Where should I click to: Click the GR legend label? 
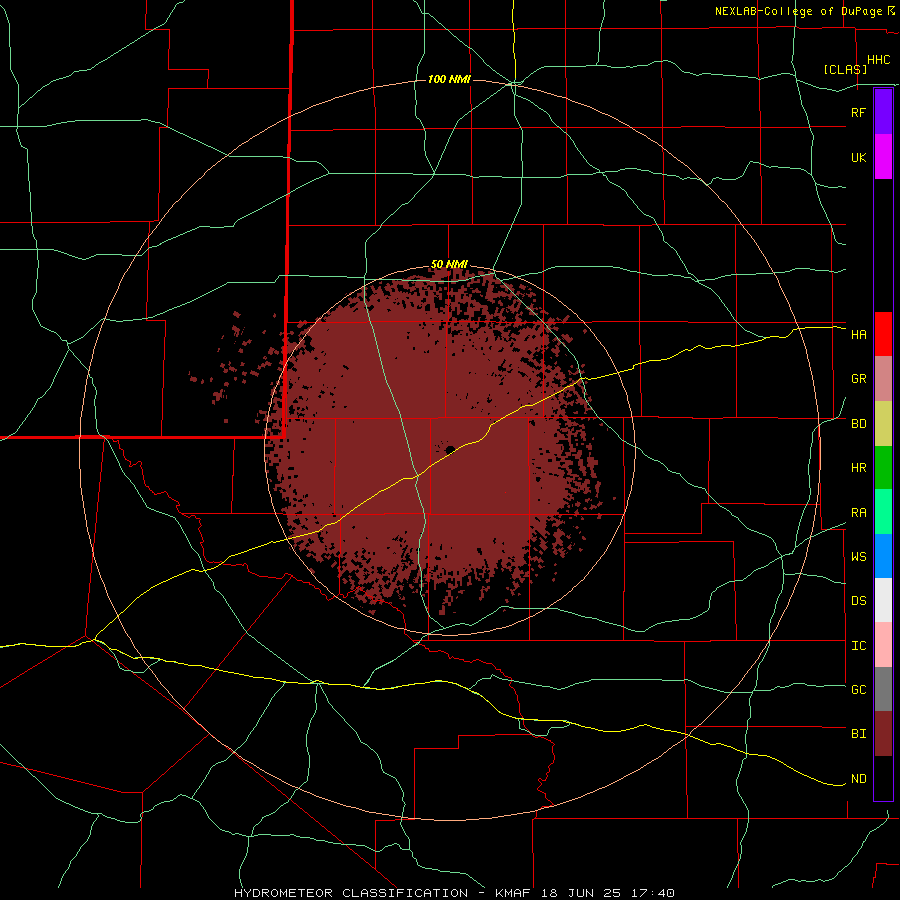[858, 379]
